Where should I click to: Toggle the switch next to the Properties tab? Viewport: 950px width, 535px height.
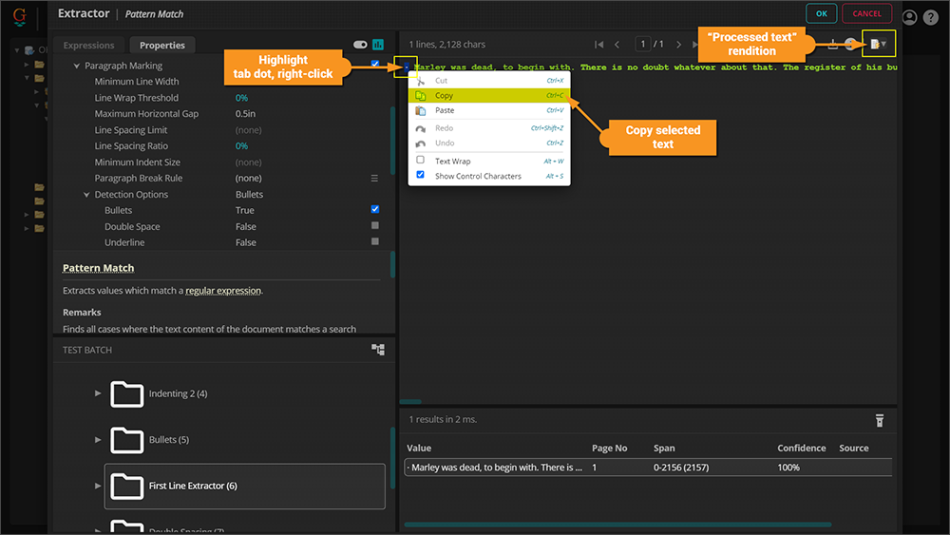pyautogui.click(x=360, y=45)
